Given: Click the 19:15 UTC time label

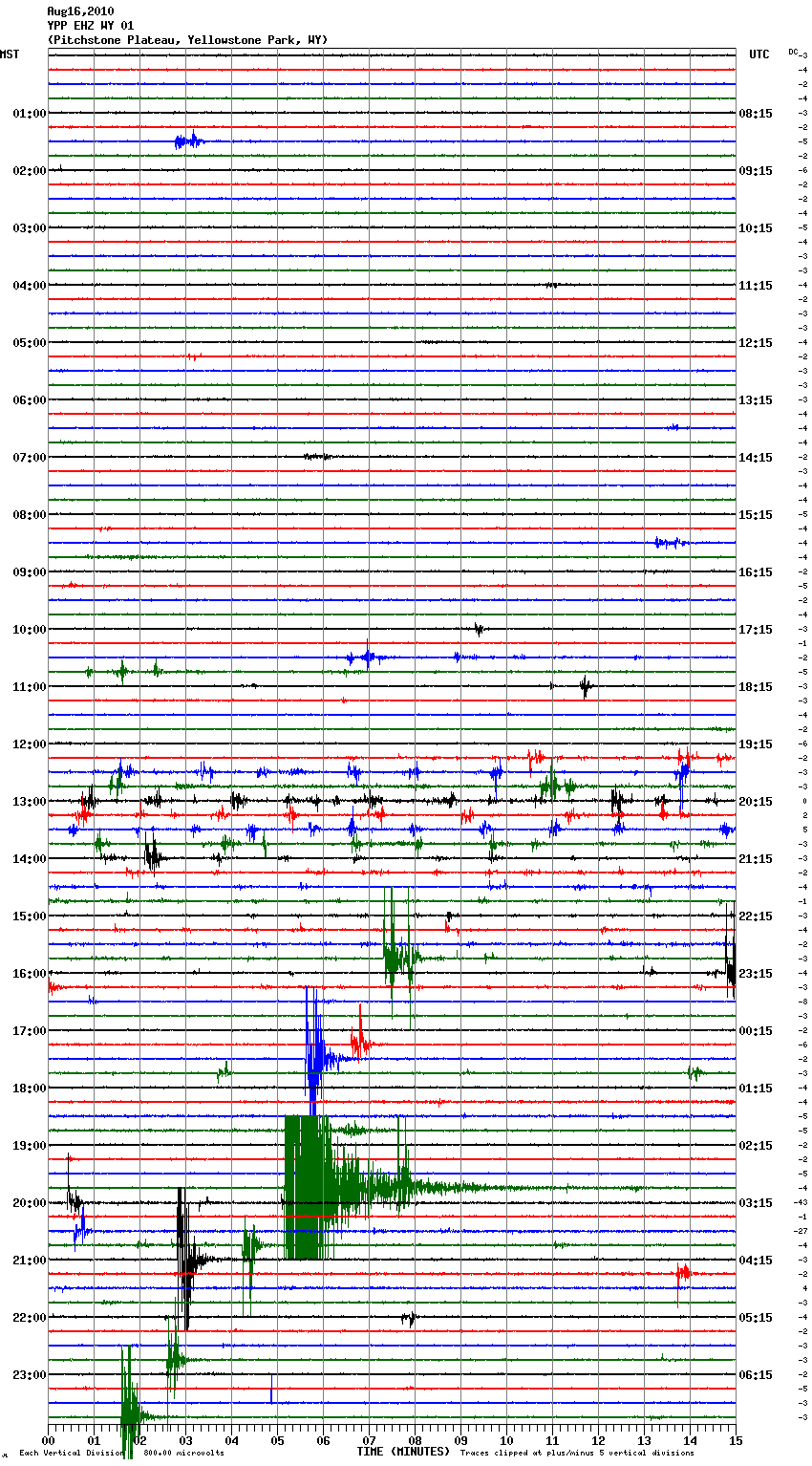Looking at the screenshot, I should point(756,744).
